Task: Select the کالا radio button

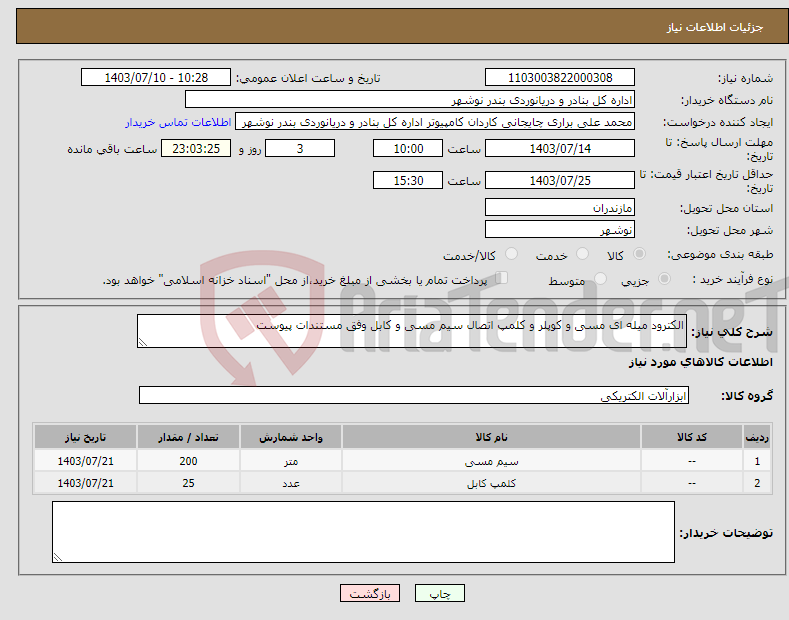Action: pos(639,254)
